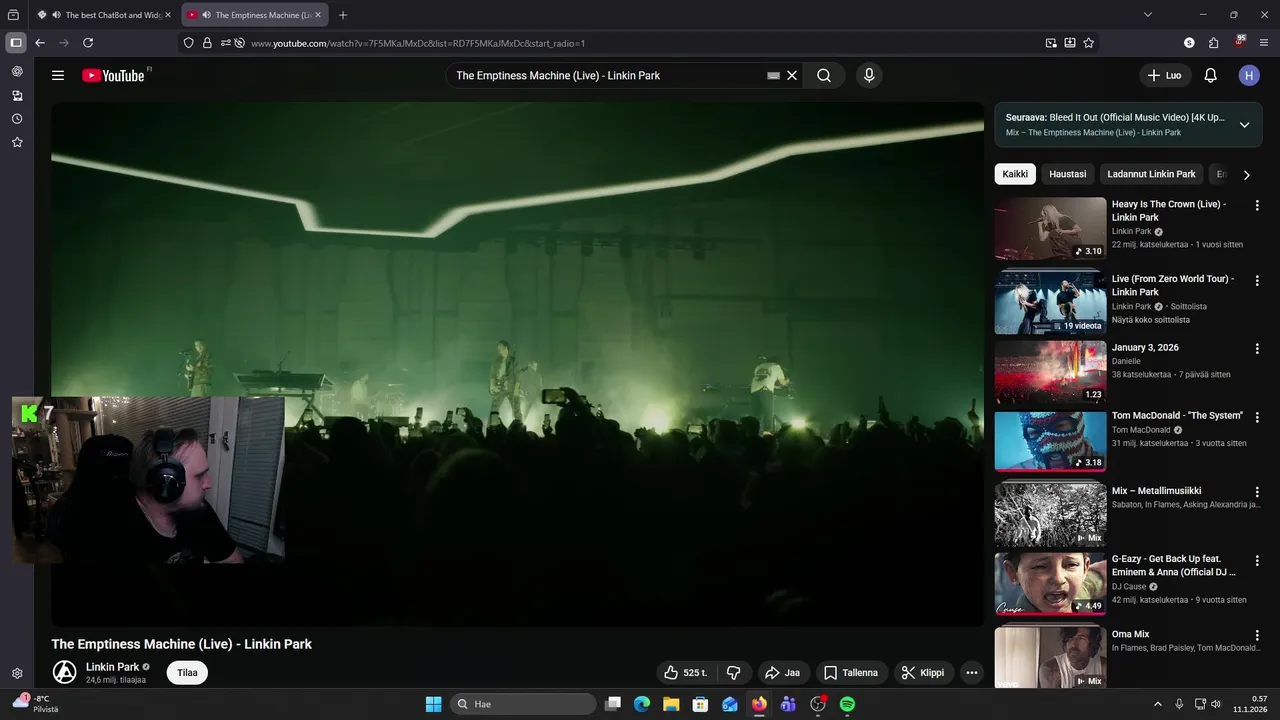
Task: Clear the YouTube search box text
Action: click(792, 75)
